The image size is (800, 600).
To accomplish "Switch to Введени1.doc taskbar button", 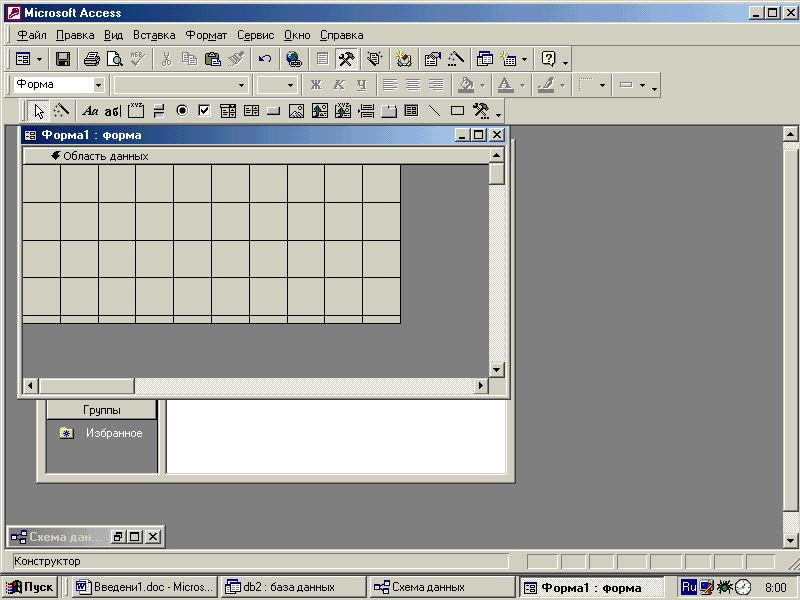I will [x=144, y=587].
